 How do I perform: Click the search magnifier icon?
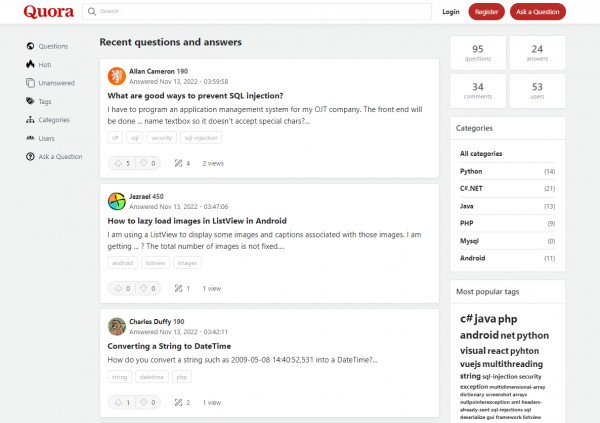click(93, 12)
